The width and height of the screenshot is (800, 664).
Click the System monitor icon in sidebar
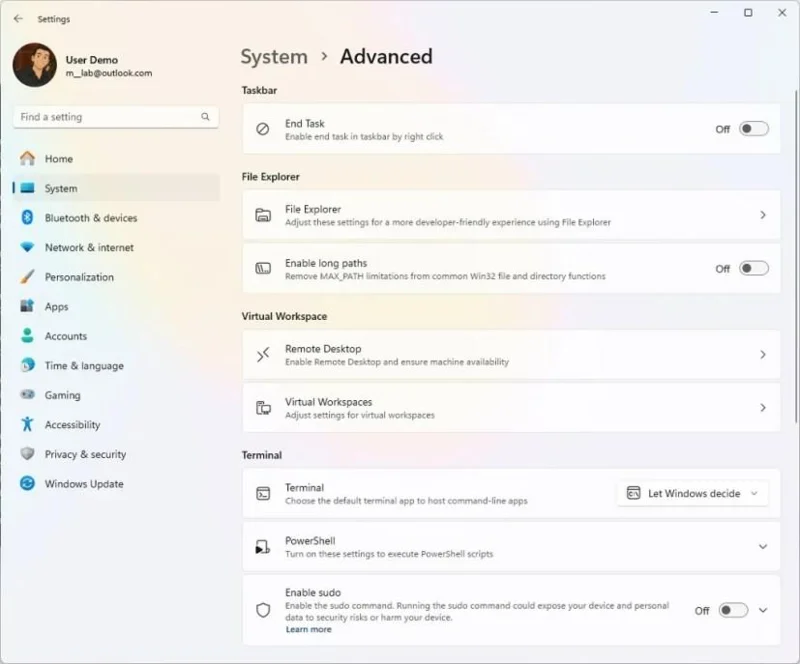click(x=28, y=188)
